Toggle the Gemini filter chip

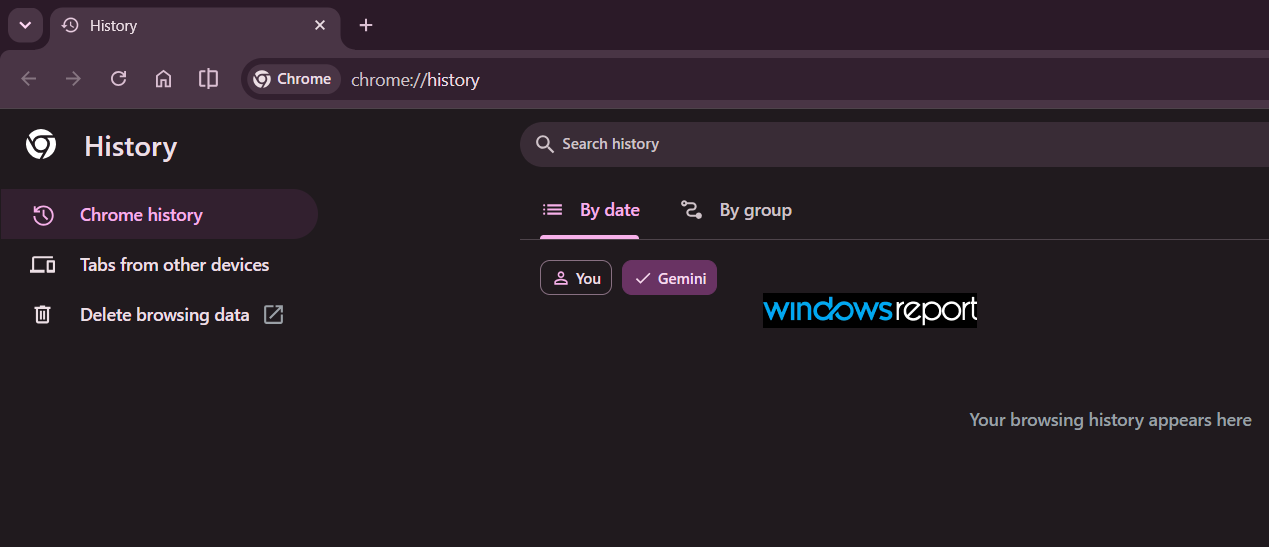[x=669, y=278]
